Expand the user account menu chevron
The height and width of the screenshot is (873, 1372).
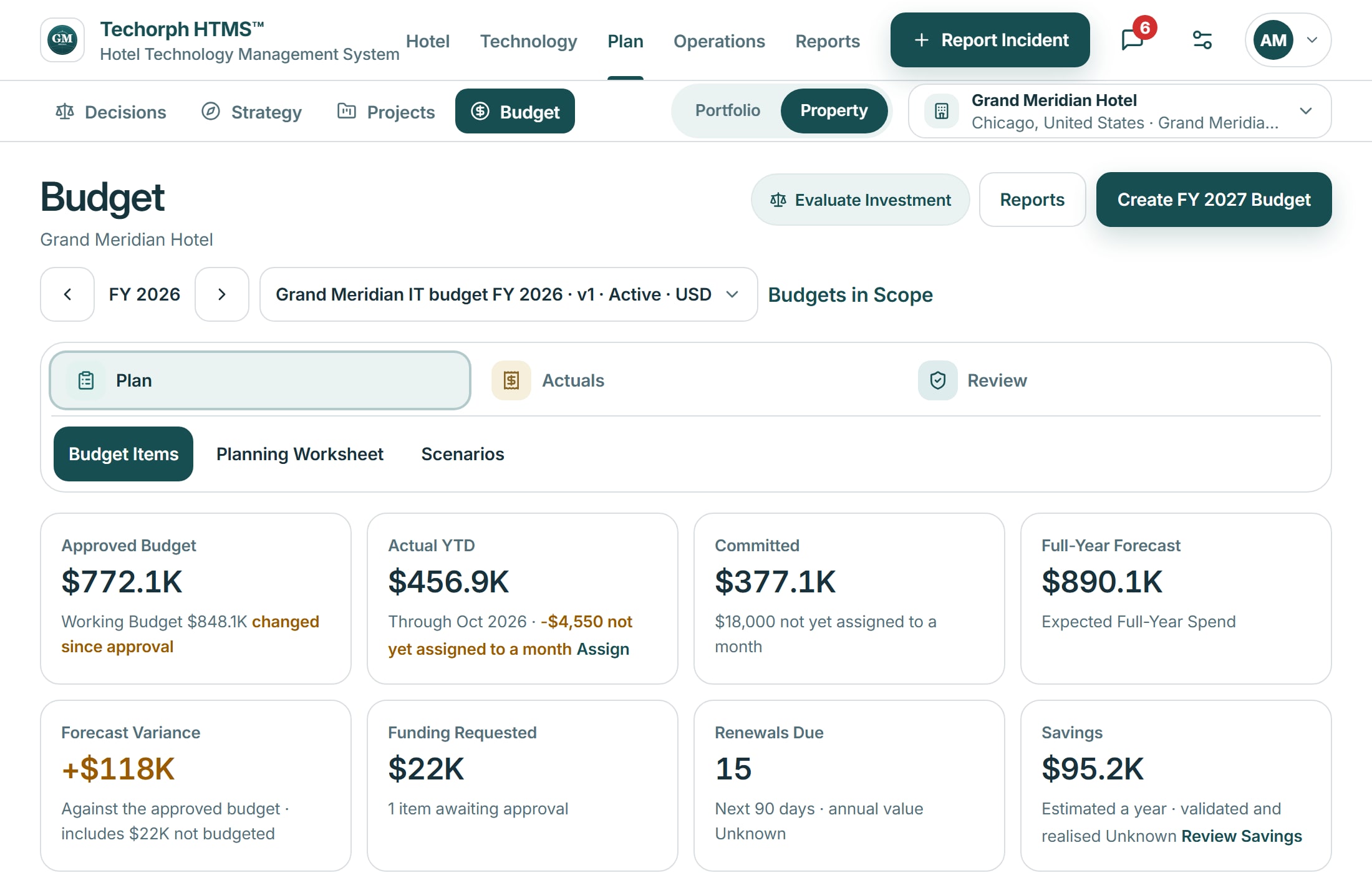click(1312, 40)
